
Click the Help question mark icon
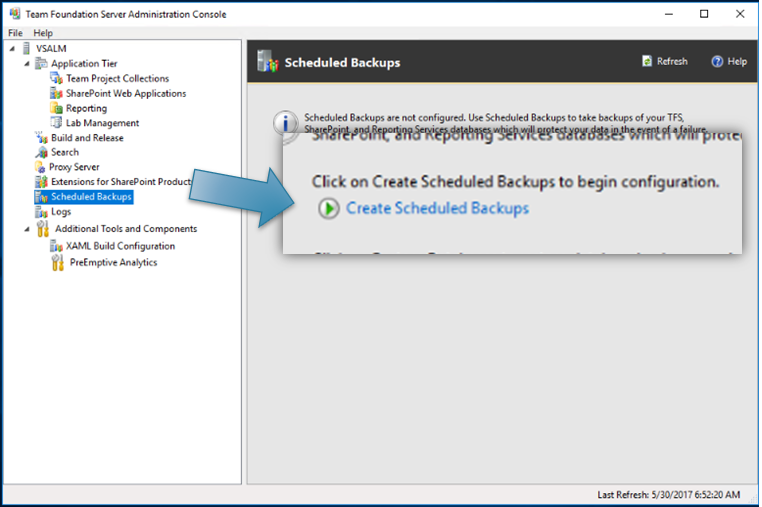click(x=717, y=61)
